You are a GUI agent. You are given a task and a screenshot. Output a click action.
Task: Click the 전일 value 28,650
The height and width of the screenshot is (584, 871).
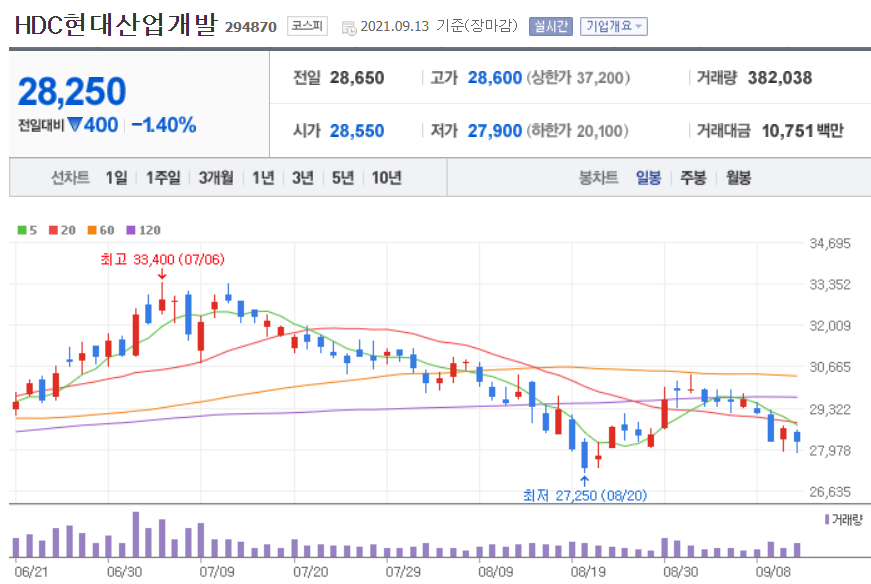[357, 78]
